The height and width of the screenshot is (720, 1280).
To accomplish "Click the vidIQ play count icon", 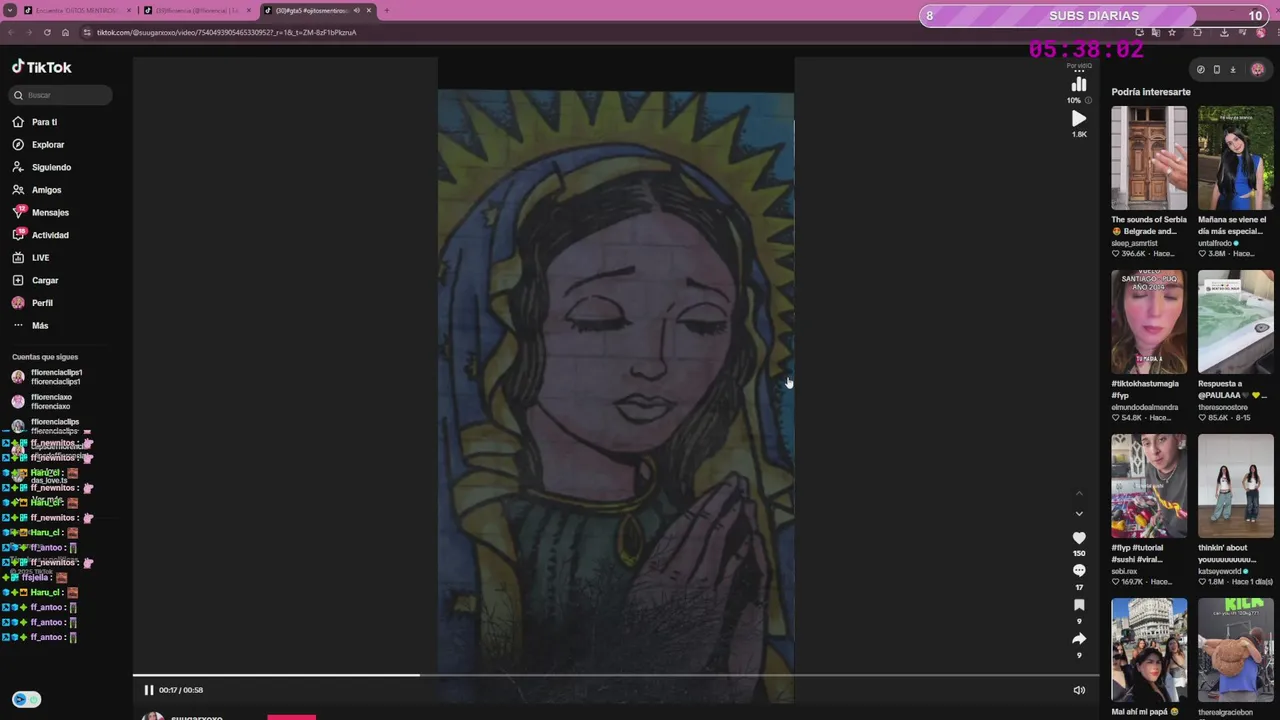I will click(x=1079, y=118).
